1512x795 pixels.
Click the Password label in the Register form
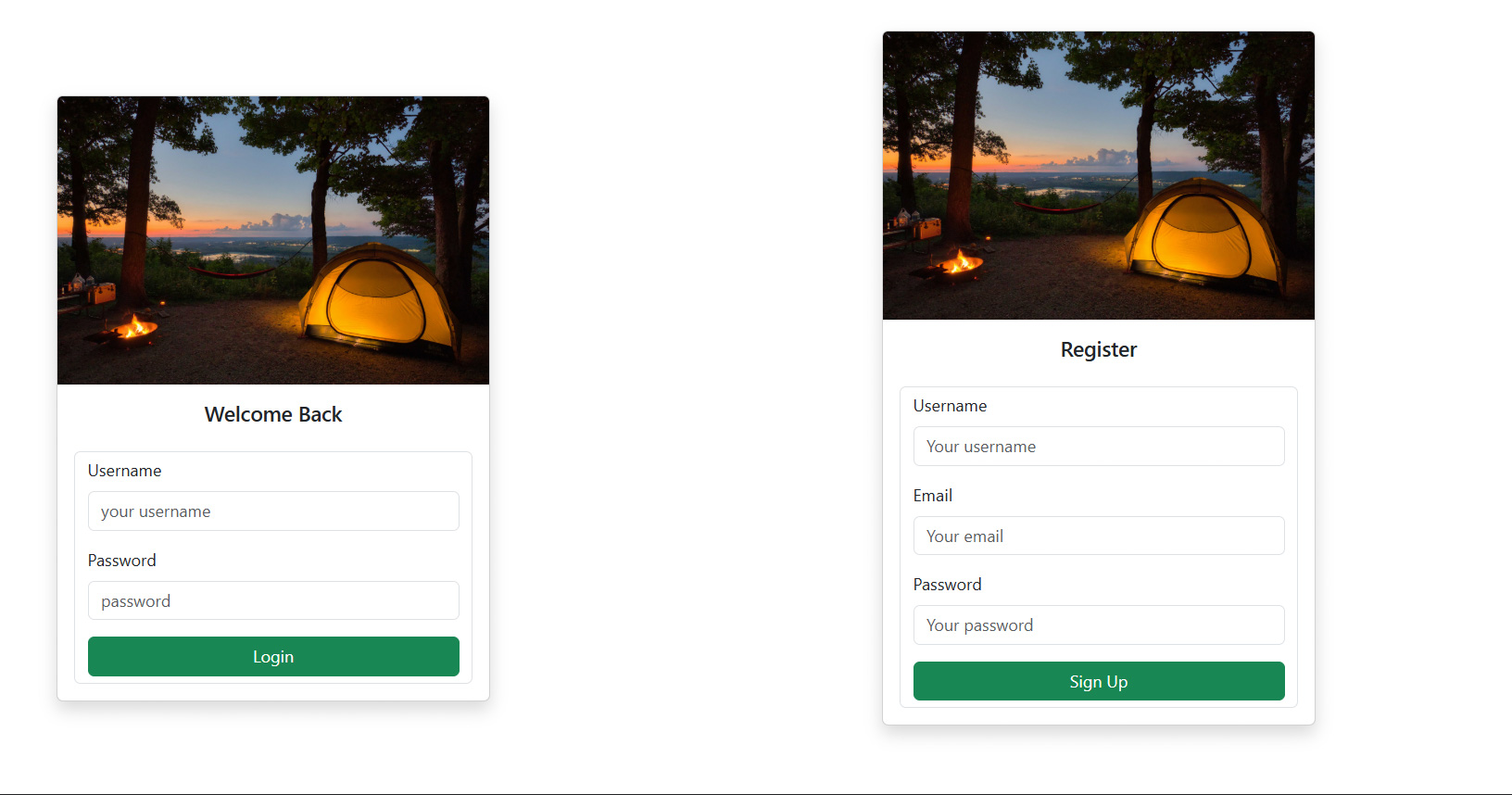(x=947, y=585)
